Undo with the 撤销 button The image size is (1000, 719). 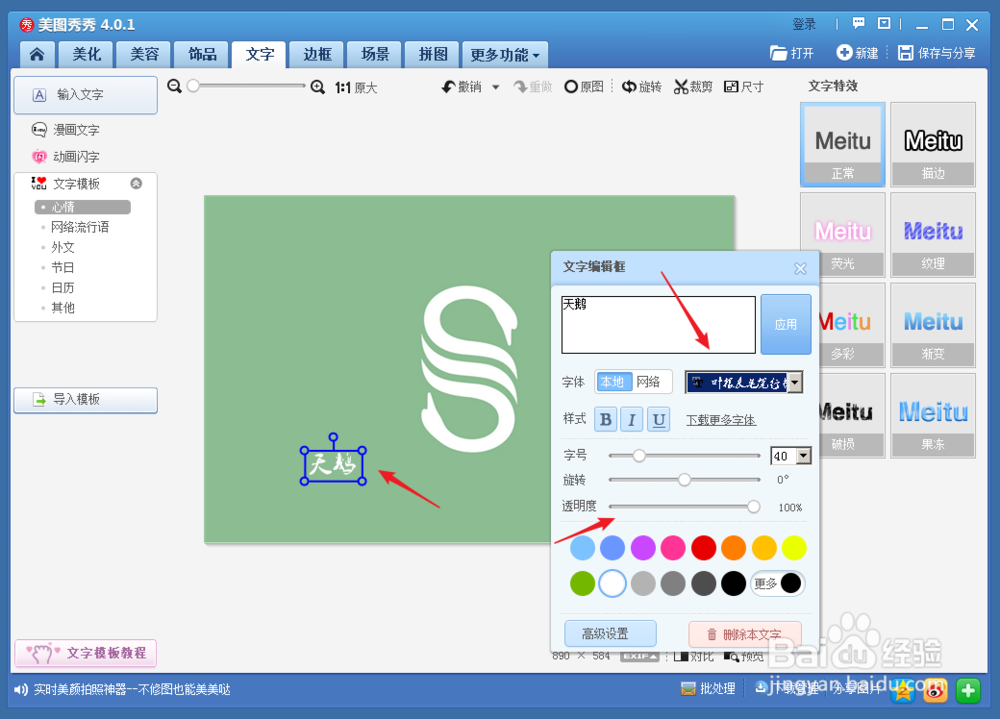click(x=462, y=87)
